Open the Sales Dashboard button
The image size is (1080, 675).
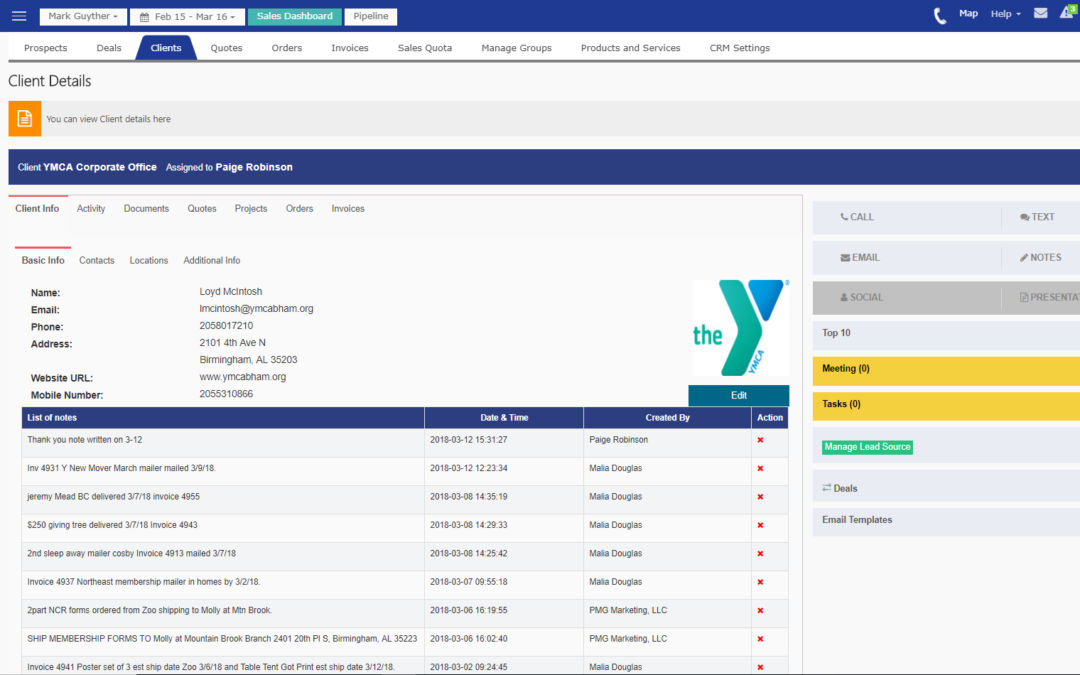[x=294, y=17]
